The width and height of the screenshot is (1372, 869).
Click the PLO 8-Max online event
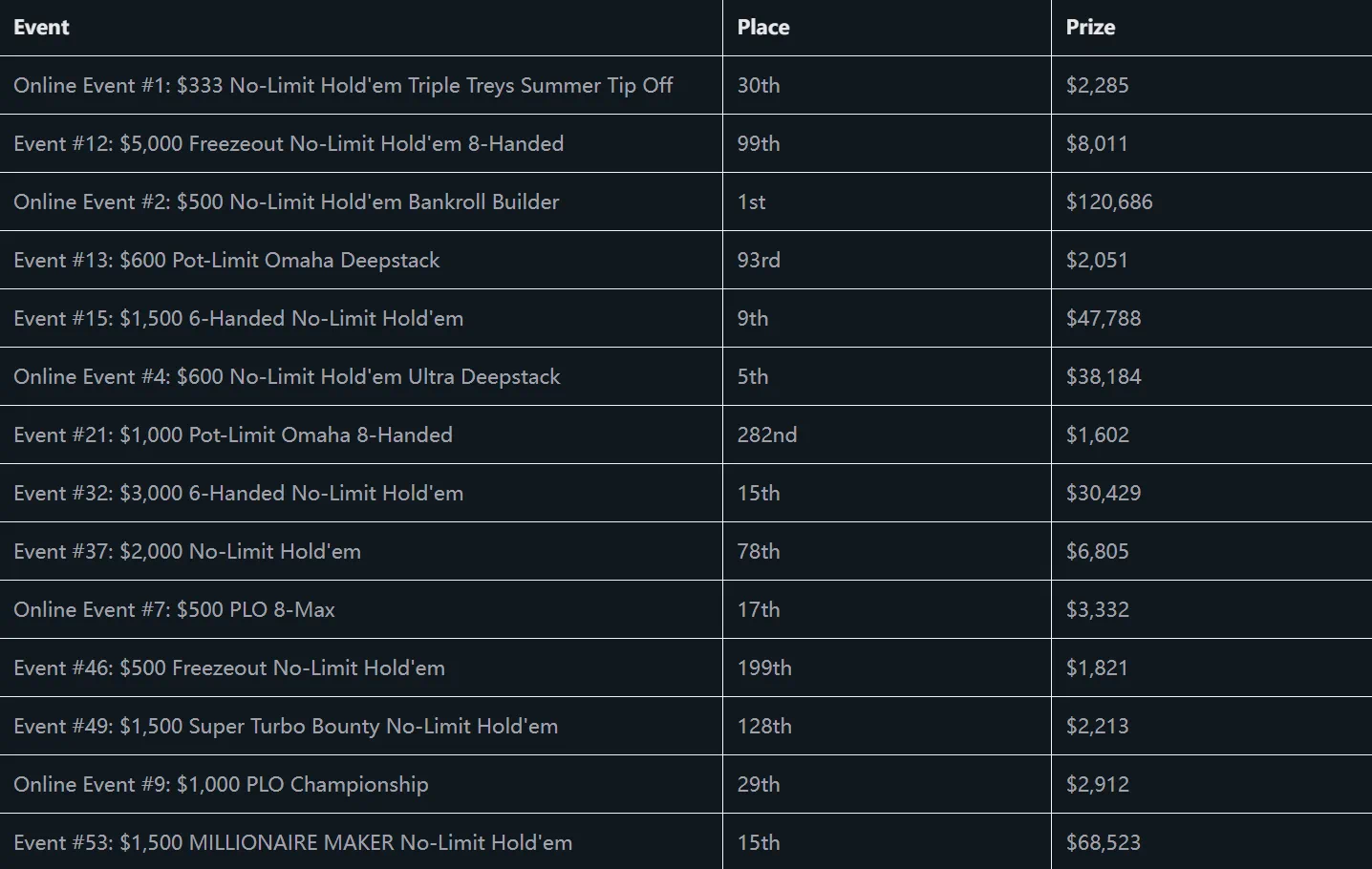(174, 610)
